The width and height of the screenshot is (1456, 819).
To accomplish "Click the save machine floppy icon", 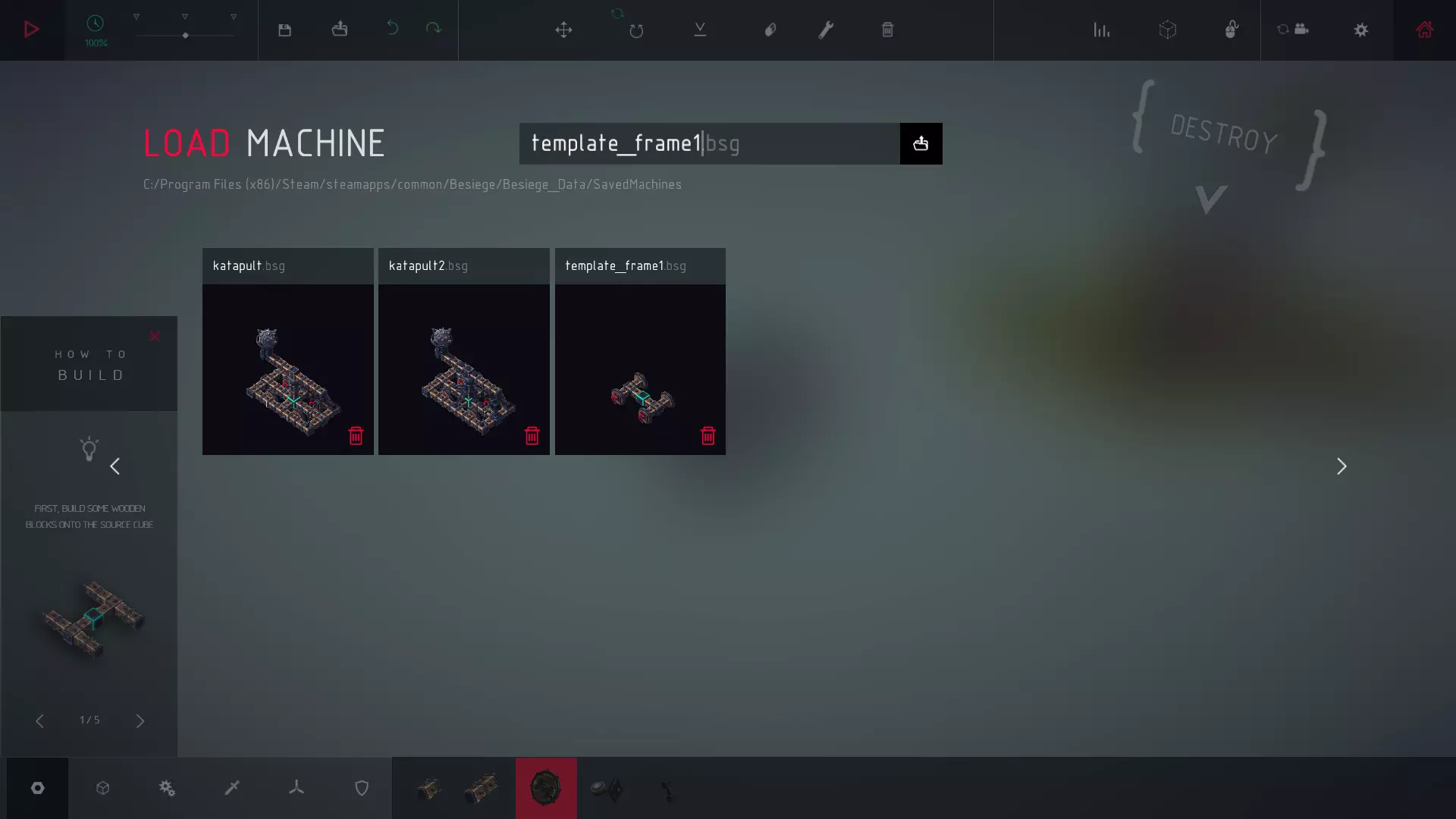I will point(284,30).
